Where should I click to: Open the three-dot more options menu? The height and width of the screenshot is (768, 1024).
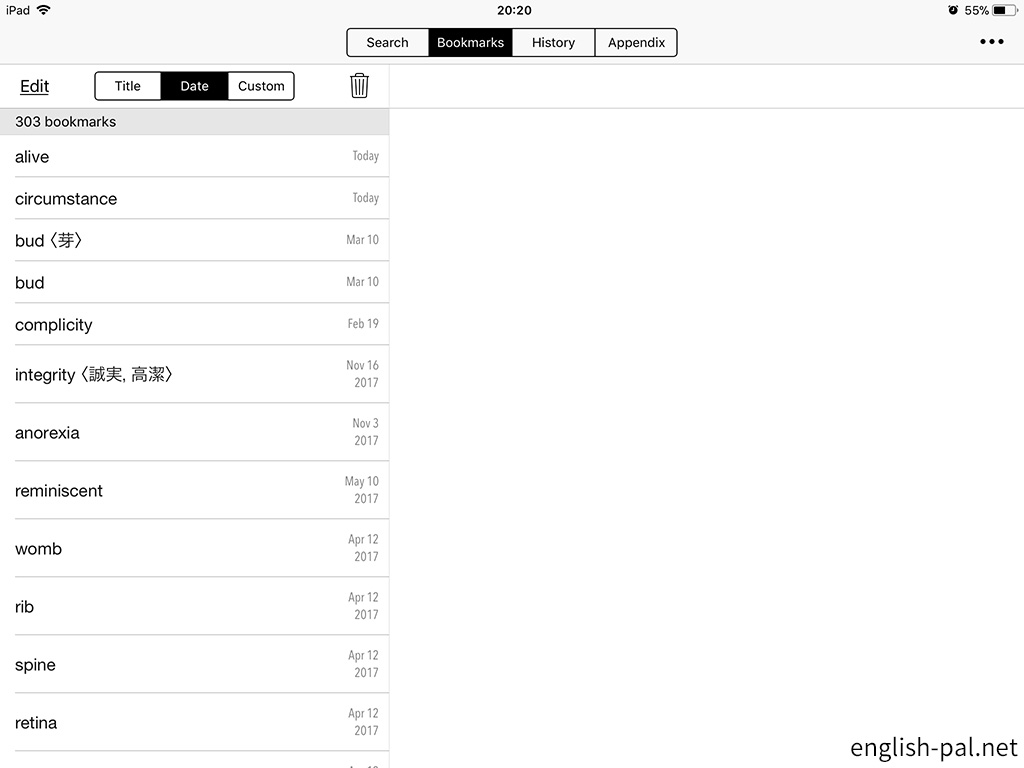tap(991, 42)
